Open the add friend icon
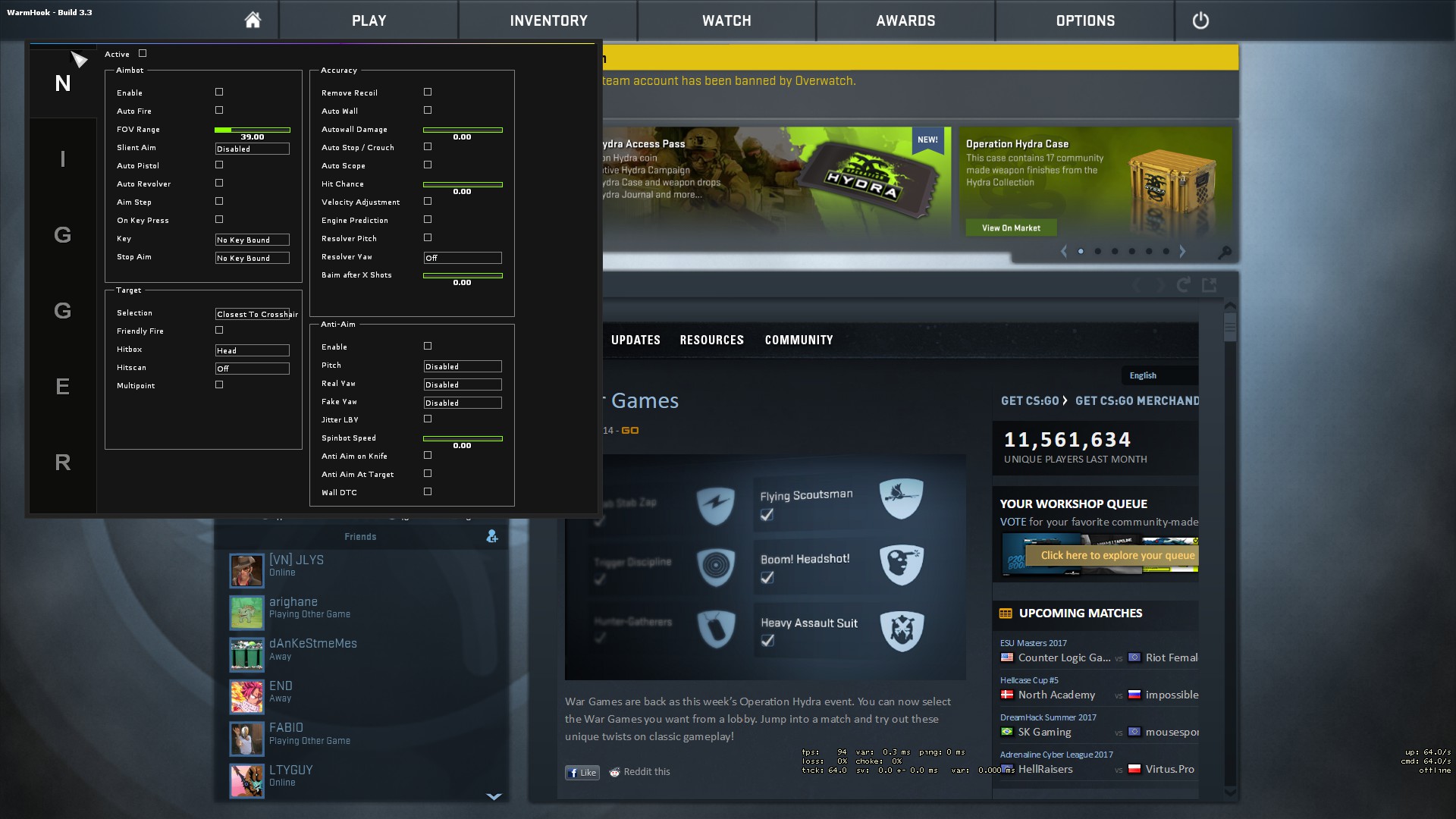The height and width of the screenshot is (819, 1456). (x=492, y=536)
